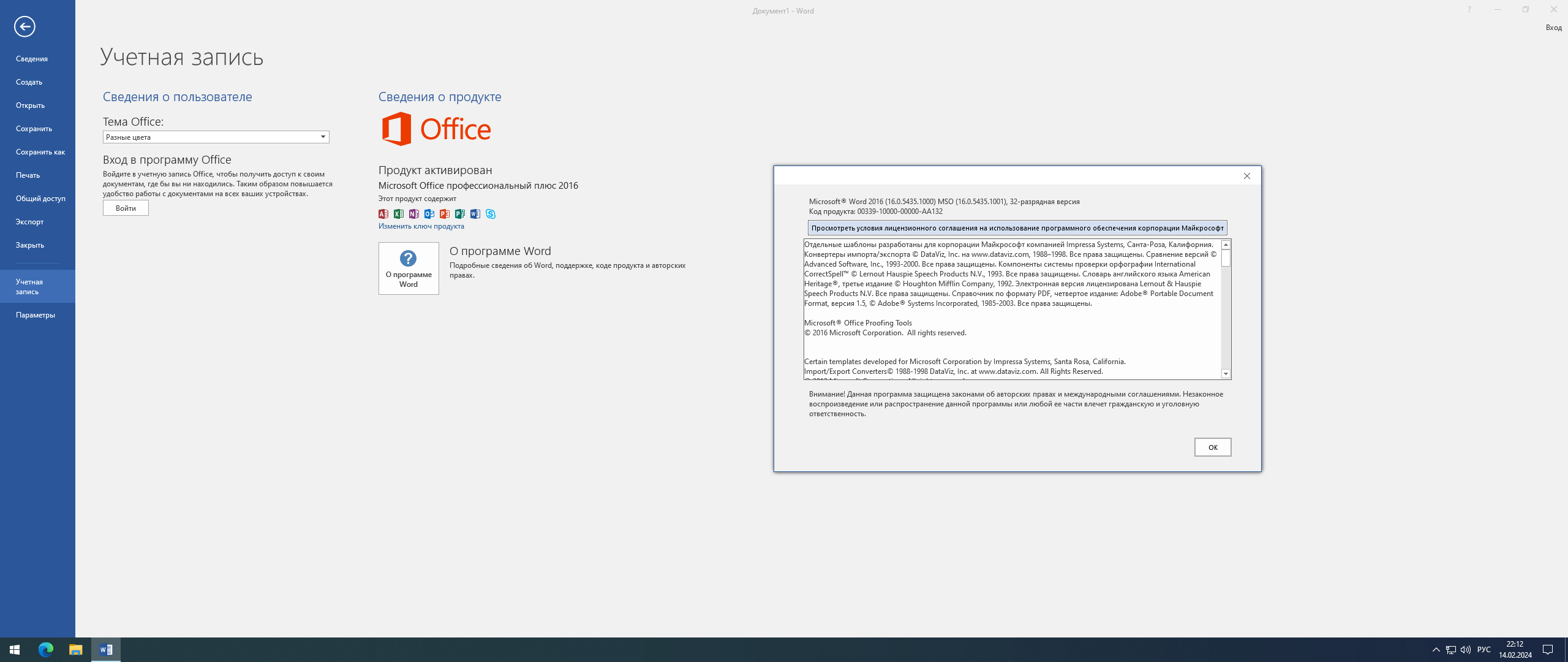Click the Outlook product icon

point(429,214)
